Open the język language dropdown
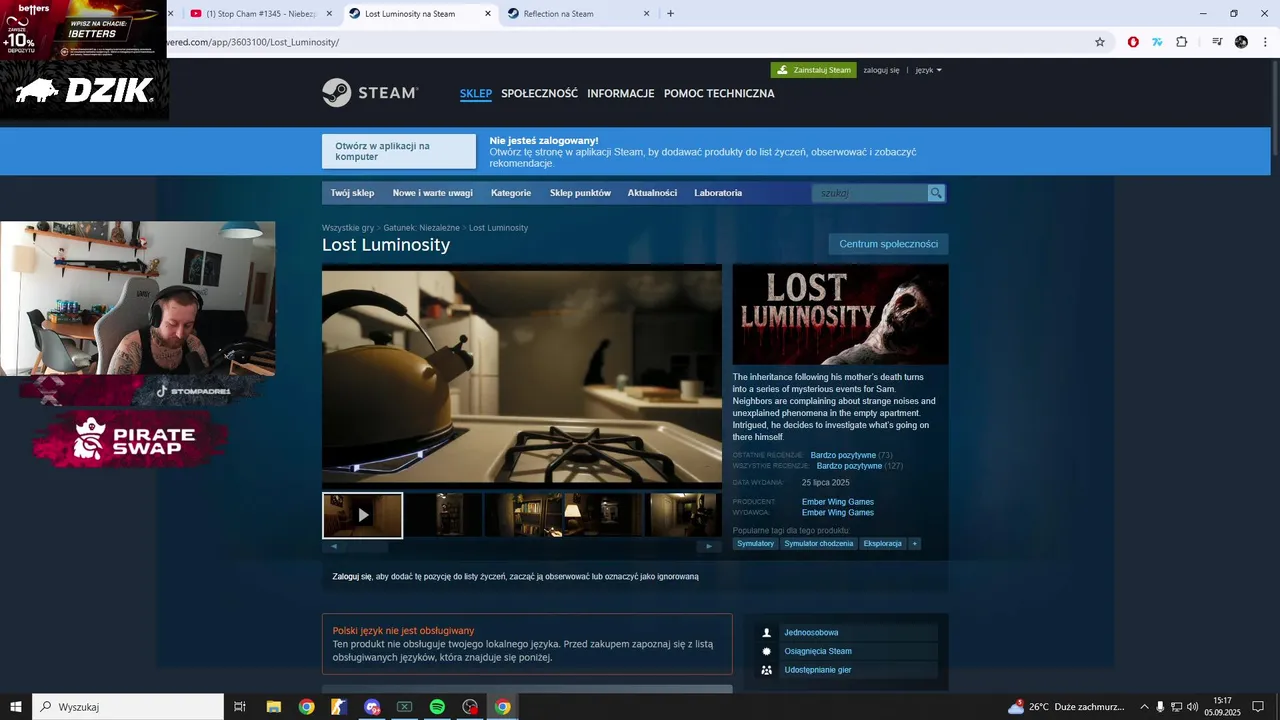Viewport: 1280px width, 720px height. pos(928,70)
